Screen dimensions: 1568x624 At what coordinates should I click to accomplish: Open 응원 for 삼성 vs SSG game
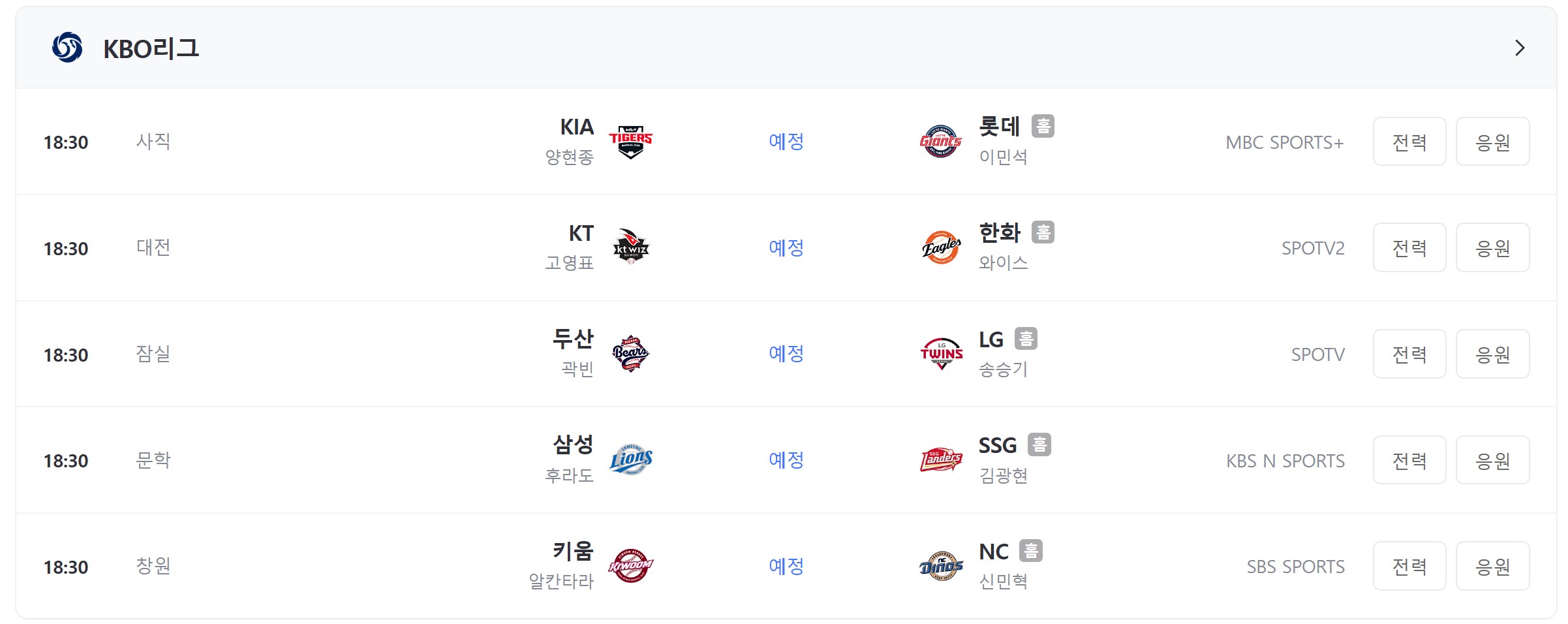pos(1493,460)
